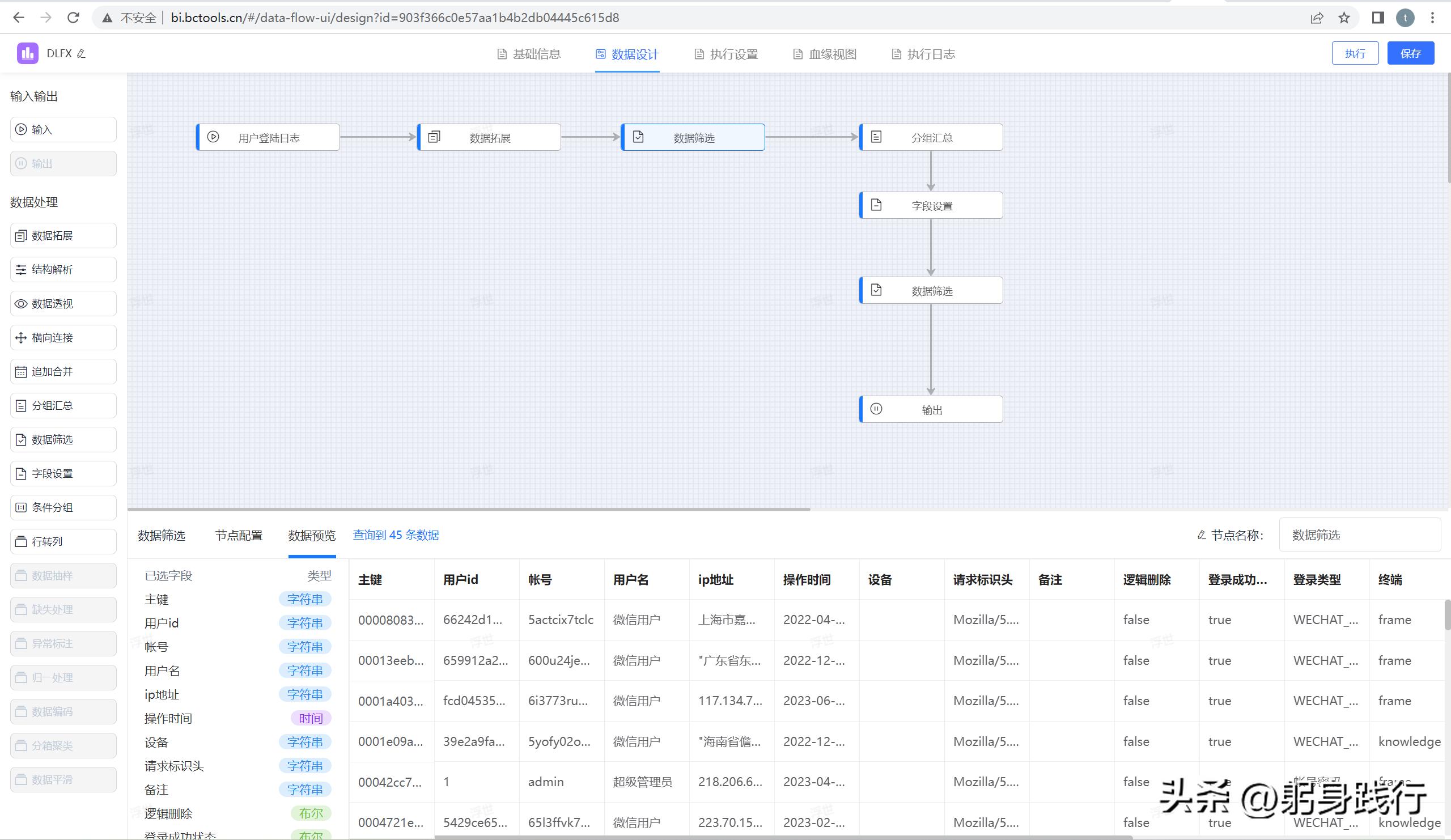This screenshot has width=1451, height=840.
Task: Select the 输出 output node in the canvas
Action: coord(930,409)
